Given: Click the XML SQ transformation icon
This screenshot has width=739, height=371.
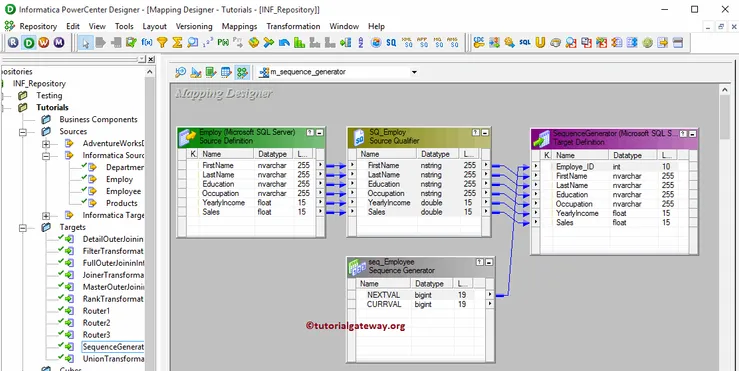Looking at the screenshot, I should 407,43.
